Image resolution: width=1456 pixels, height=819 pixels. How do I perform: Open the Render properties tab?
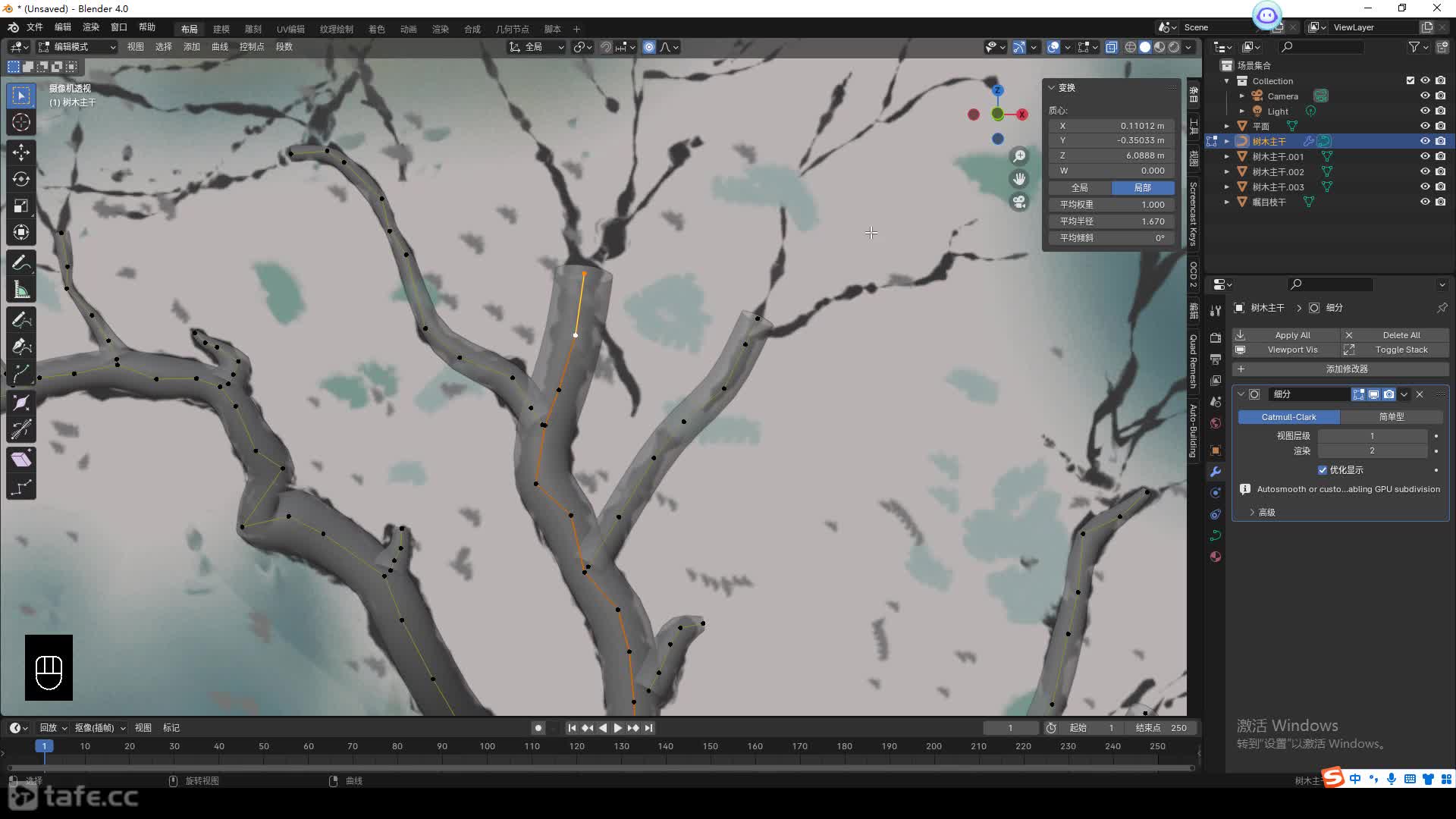[x=1216, y=338]
